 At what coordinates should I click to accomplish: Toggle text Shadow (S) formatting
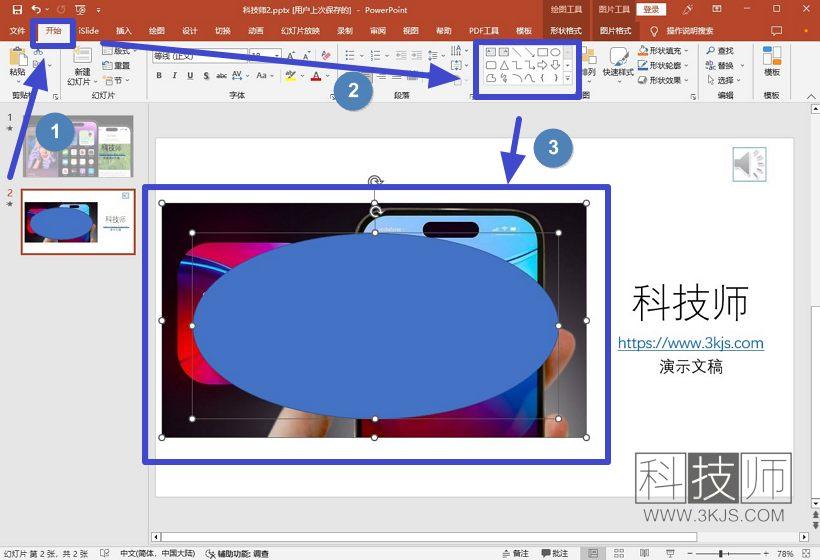[x=206, y=76]
